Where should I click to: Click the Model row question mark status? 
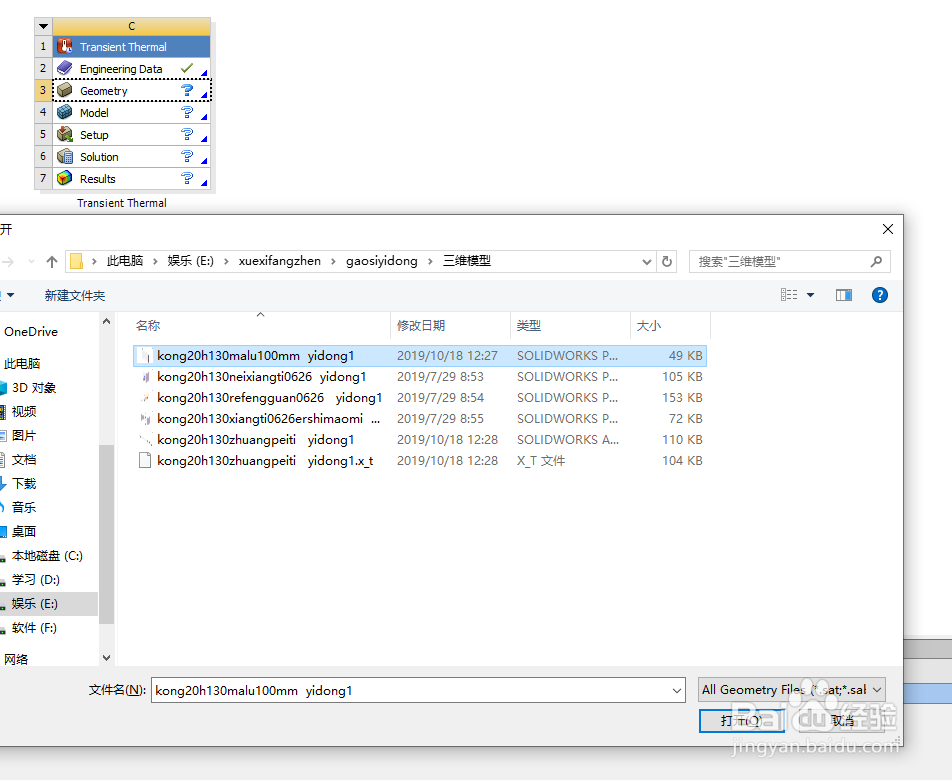click(187, 112)
